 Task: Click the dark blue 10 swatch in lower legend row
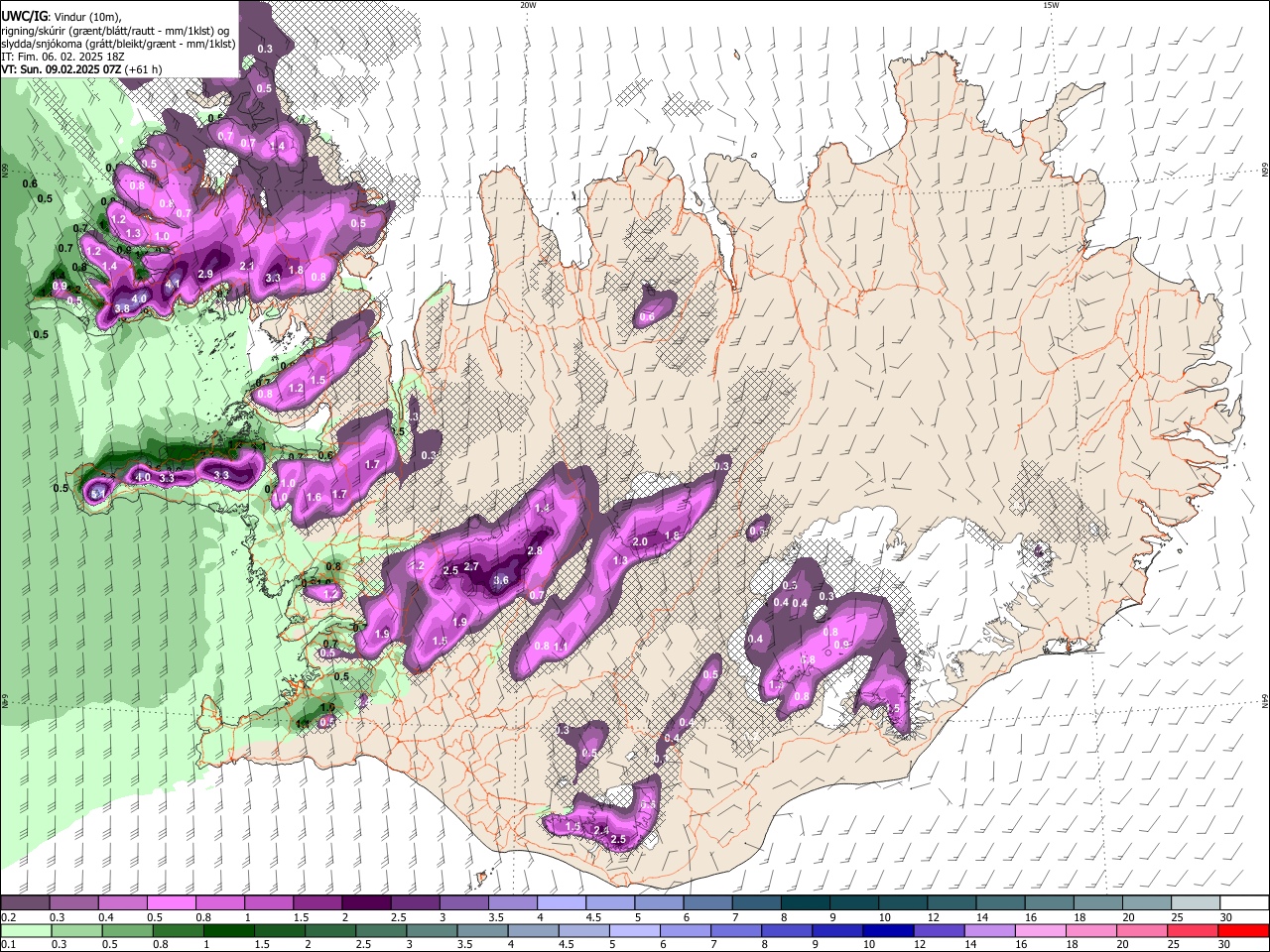tap(889, 931)
